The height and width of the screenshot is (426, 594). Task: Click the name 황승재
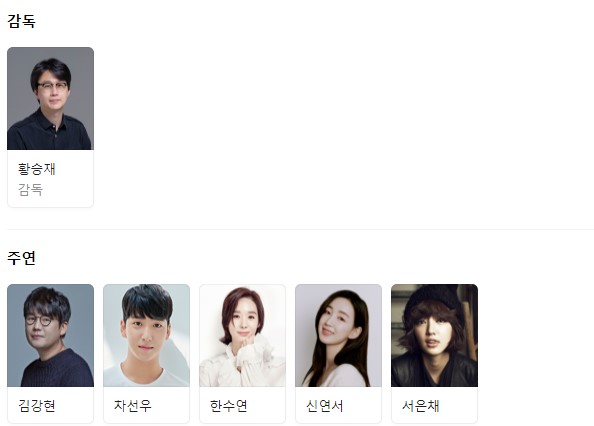tap(37, 169)
